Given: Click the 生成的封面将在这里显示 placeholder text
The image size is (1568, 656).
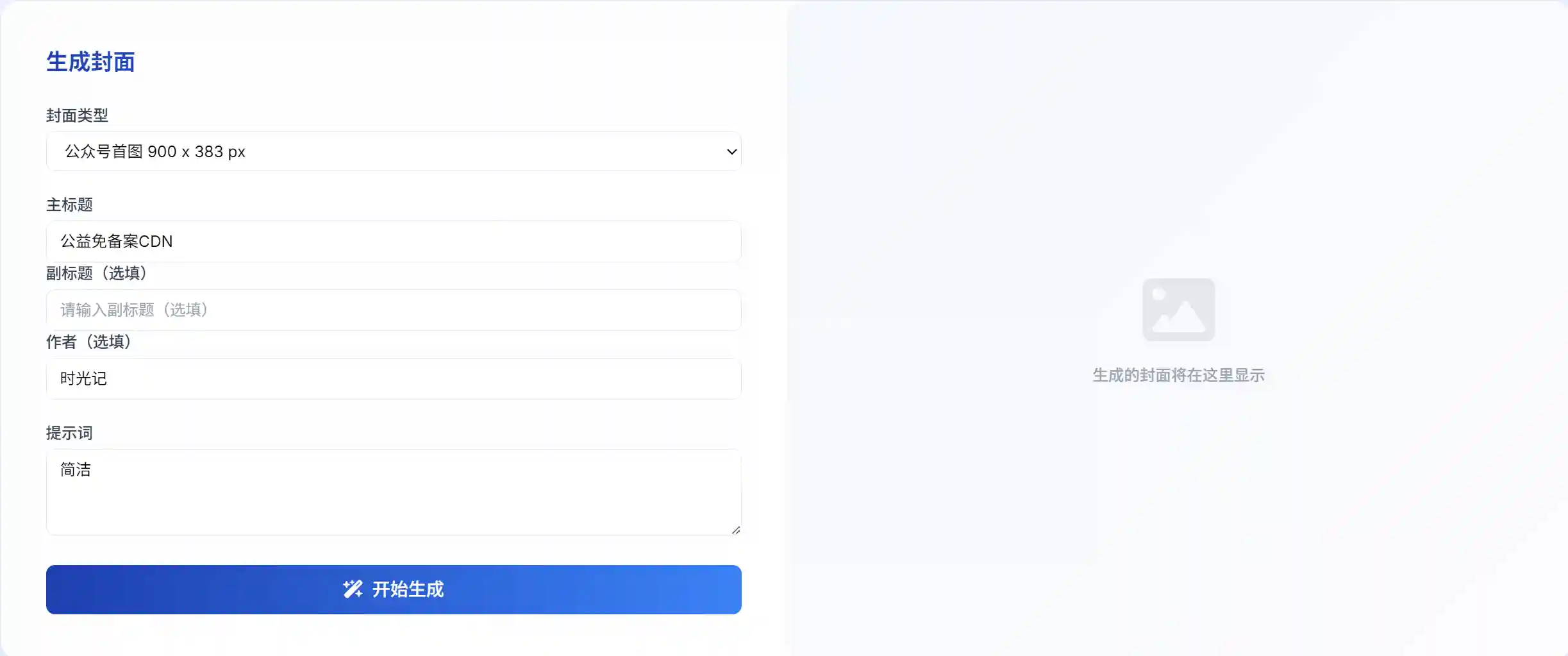Looking at the screenshot, I should pos(1178,376).
